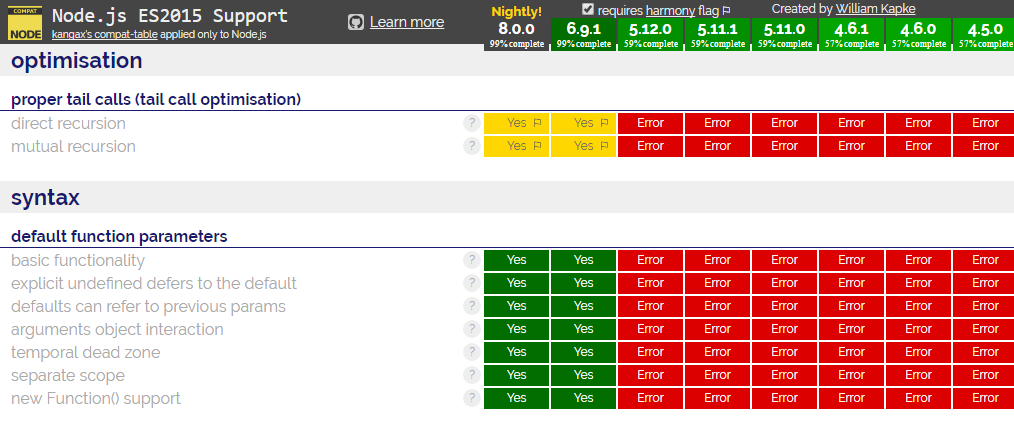
Task: Click Yes cell for arguments object interaction 8.0.0
Action: tap(517, 329)
